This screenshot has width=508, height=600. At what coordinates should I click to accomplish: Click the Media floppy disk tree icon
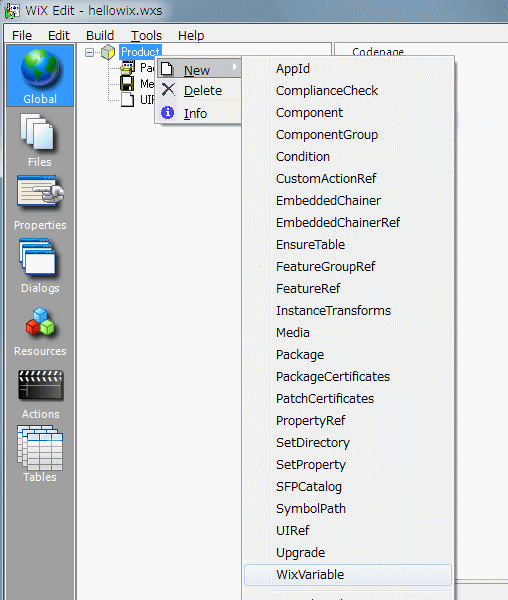[x=127, y=83]
